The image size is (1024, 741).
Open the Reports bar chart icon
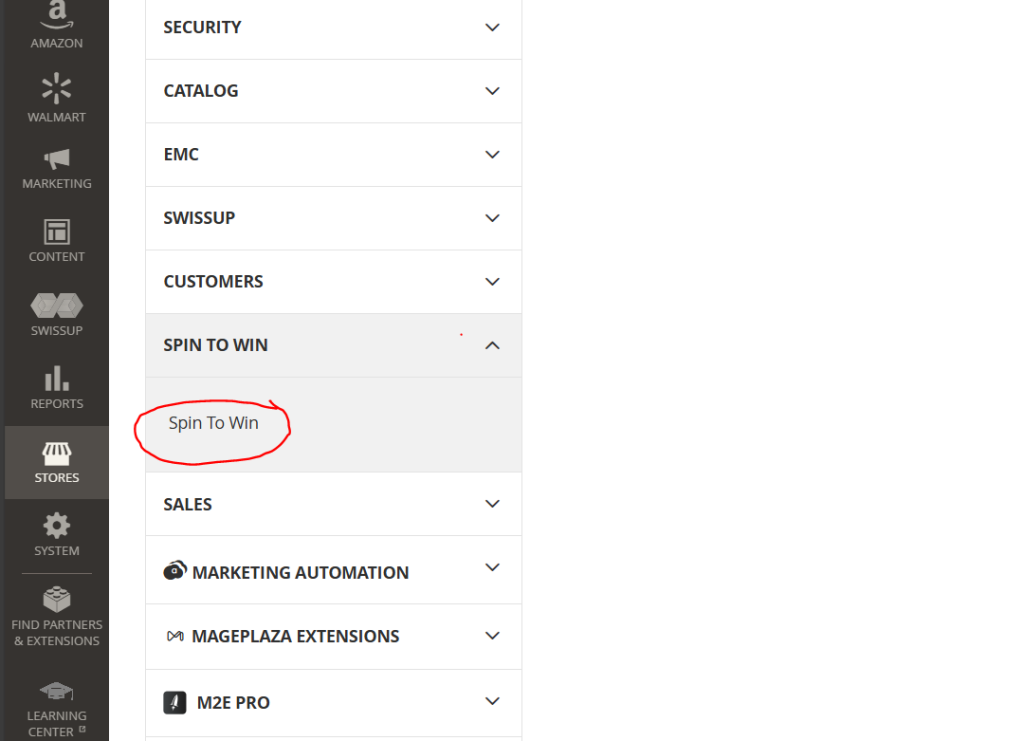click(x=57, y=378)
